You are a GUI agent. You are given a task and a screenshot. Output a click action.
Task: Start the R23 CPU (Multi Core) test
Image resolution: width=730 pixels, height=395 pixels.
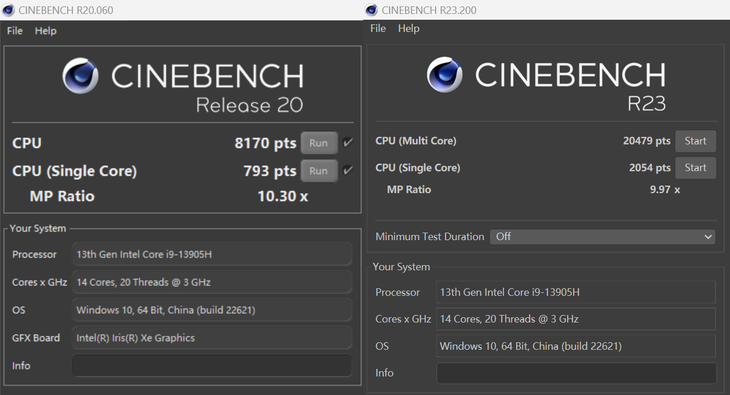click(696, 141)
